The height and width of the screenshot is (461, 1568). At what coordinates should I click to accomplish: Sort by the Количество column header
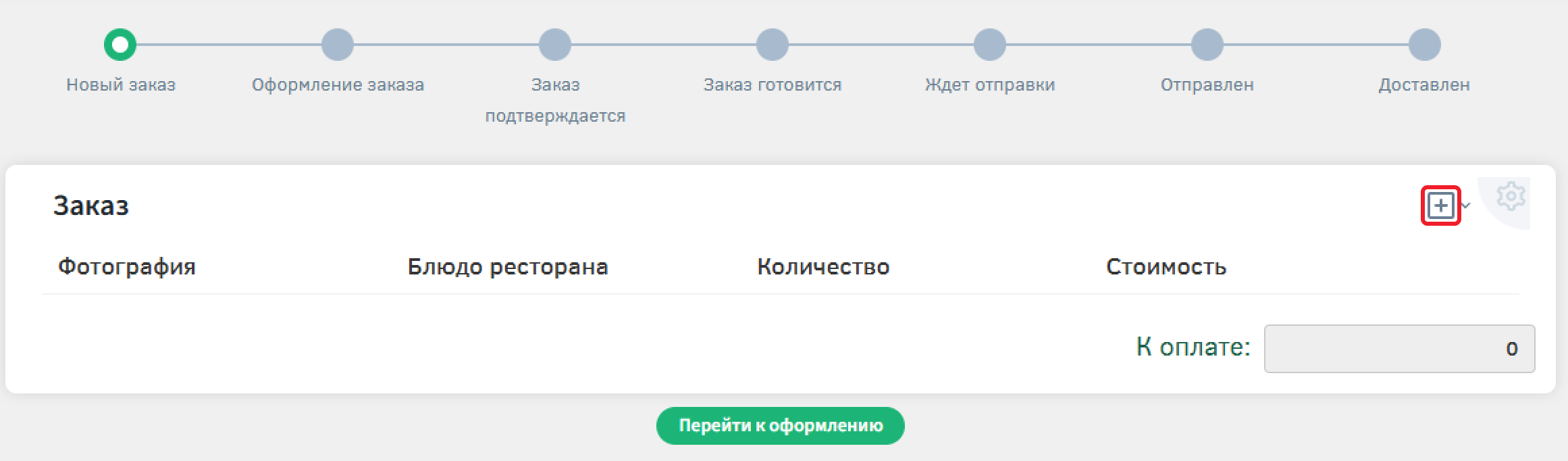[x=823, y=267]
